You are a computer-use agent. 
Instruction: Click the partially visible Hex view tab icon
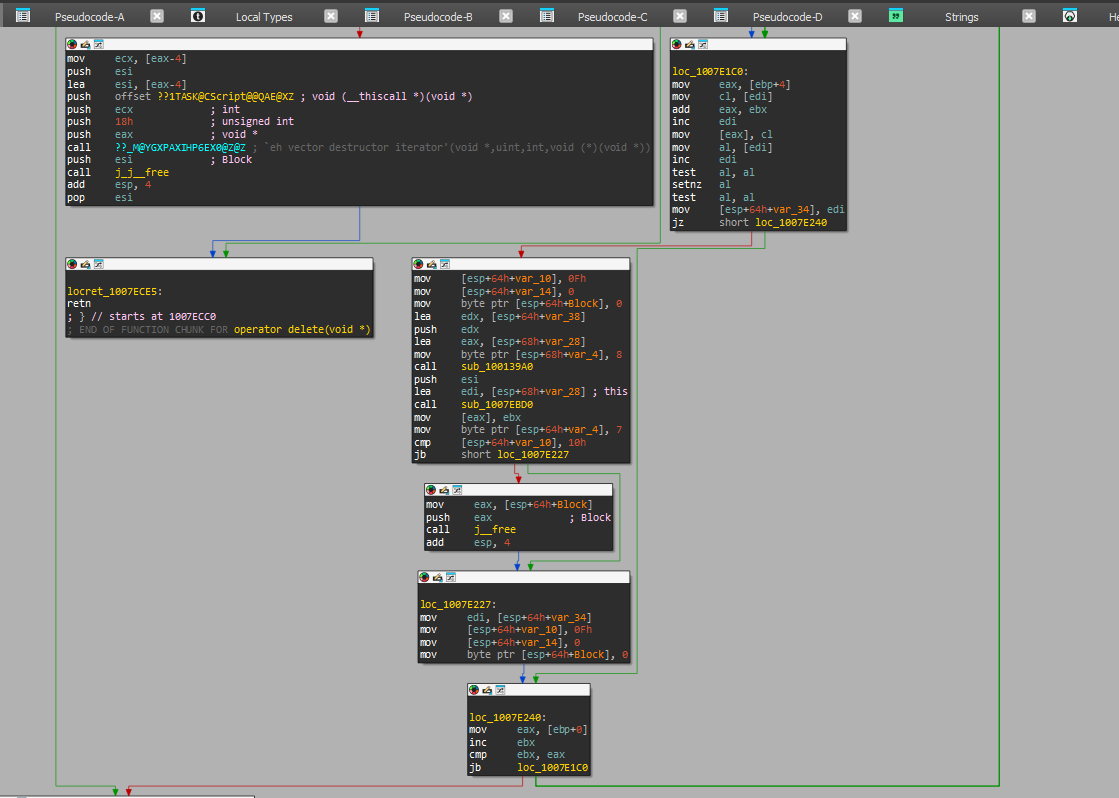coord(1070,16)
